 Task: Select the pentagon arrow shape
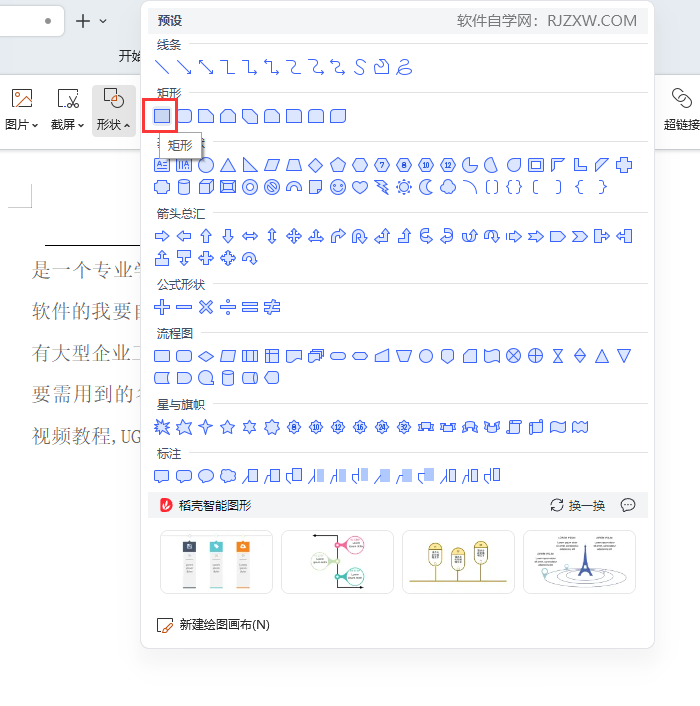(558, 236)
